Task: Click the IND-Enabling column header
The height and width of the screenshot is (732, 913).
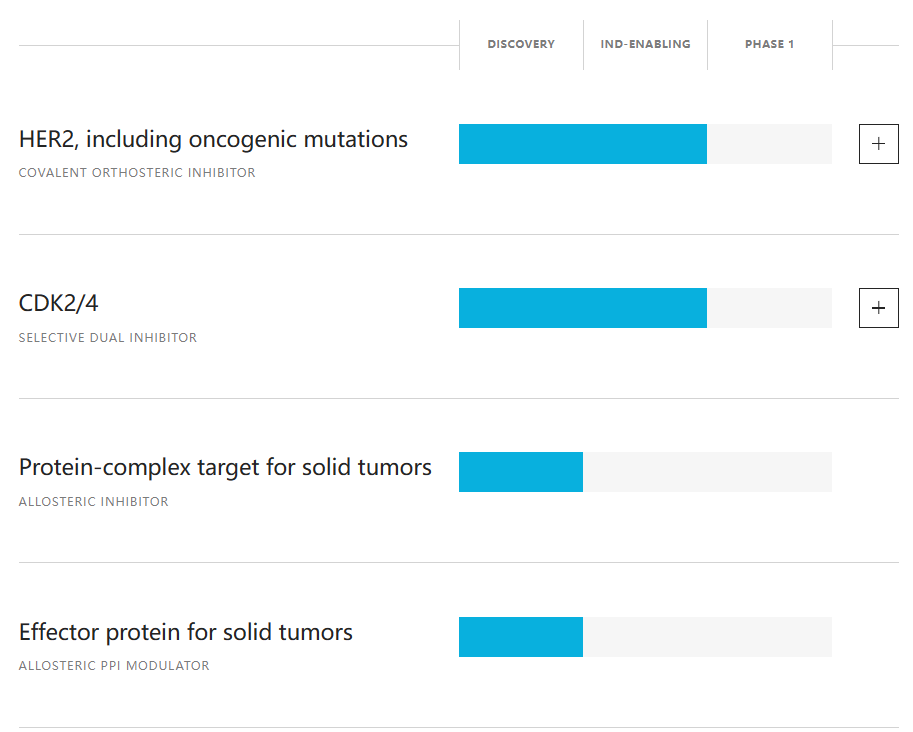Action: pyautogui.click(x=645, y=44)
